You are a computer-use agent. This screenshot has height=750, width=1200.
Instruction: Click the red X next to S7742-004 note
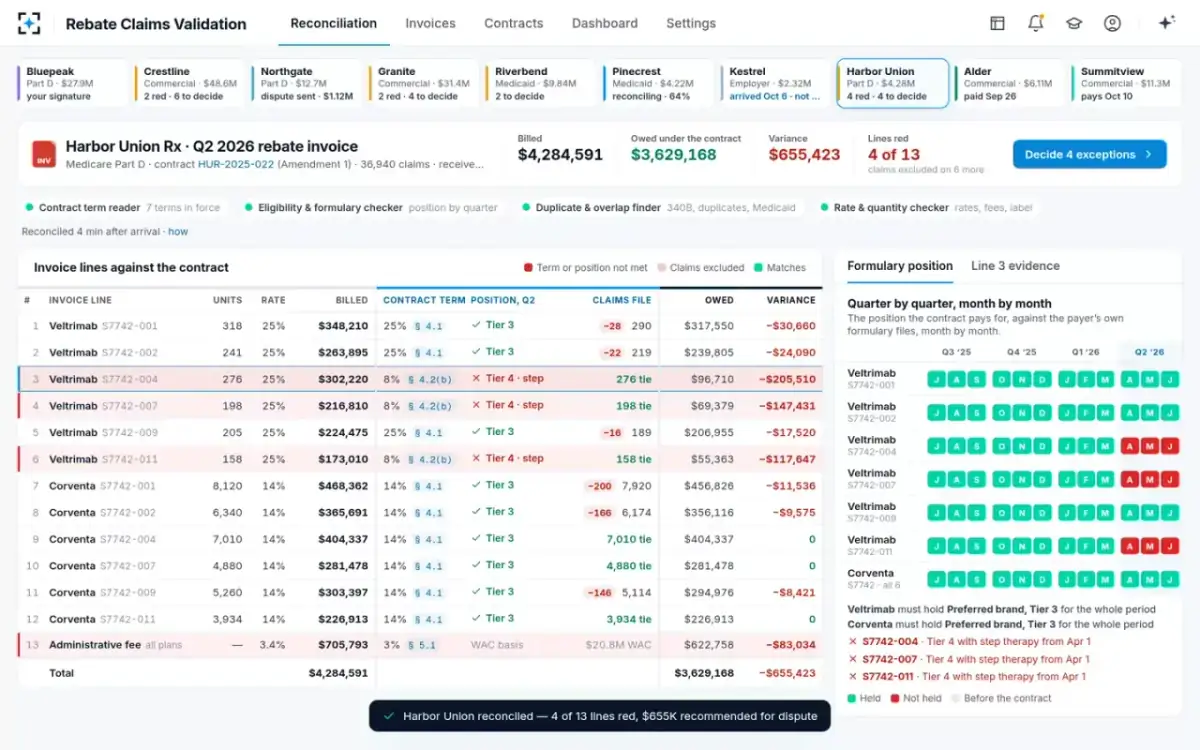853,641
